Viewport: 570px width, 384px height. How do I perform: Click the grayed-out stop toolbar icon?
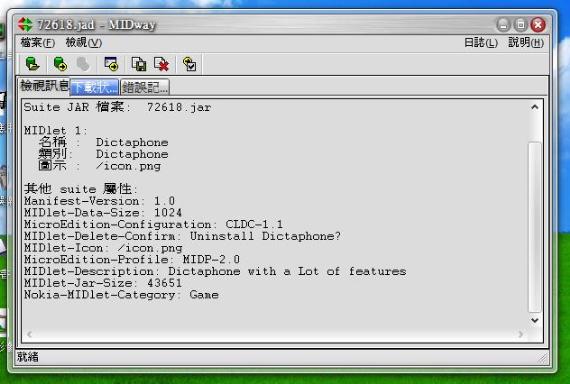coord(83,64)
